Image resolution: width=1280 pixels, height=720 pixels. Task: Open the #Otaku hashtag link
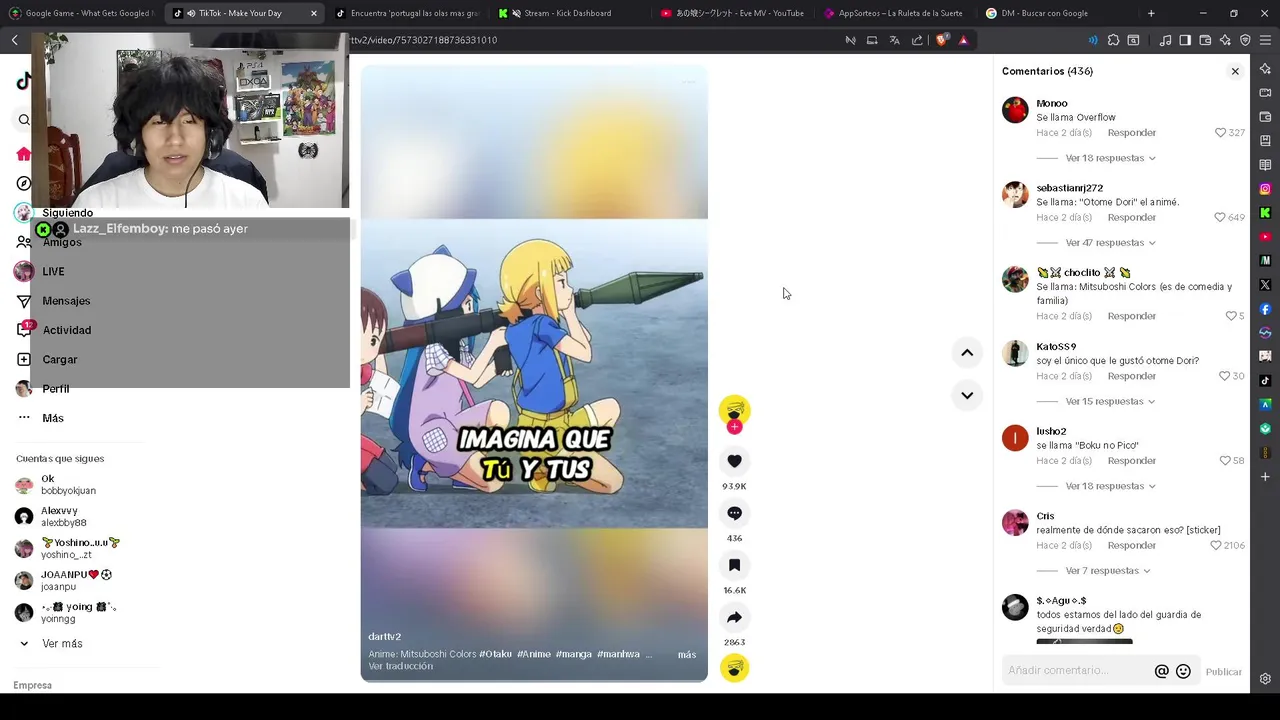coord(495,654)
